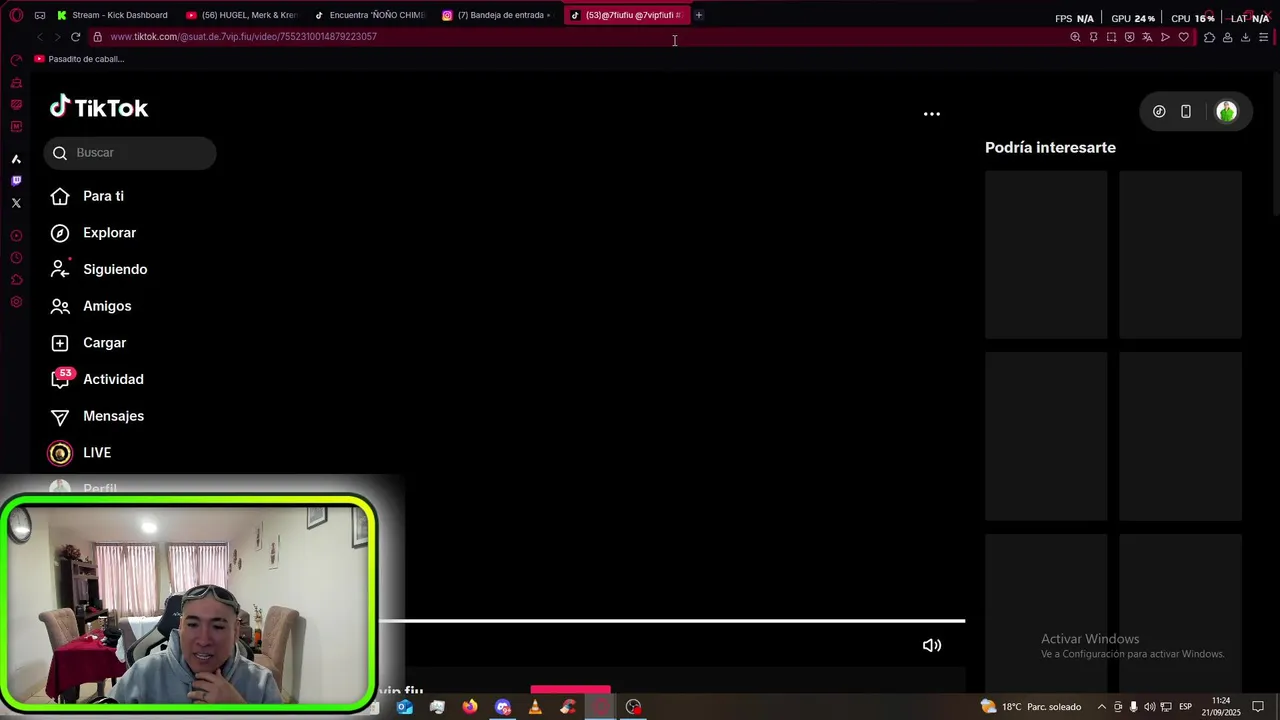Open browser easy setup menu icon

tap(1264, 37)
